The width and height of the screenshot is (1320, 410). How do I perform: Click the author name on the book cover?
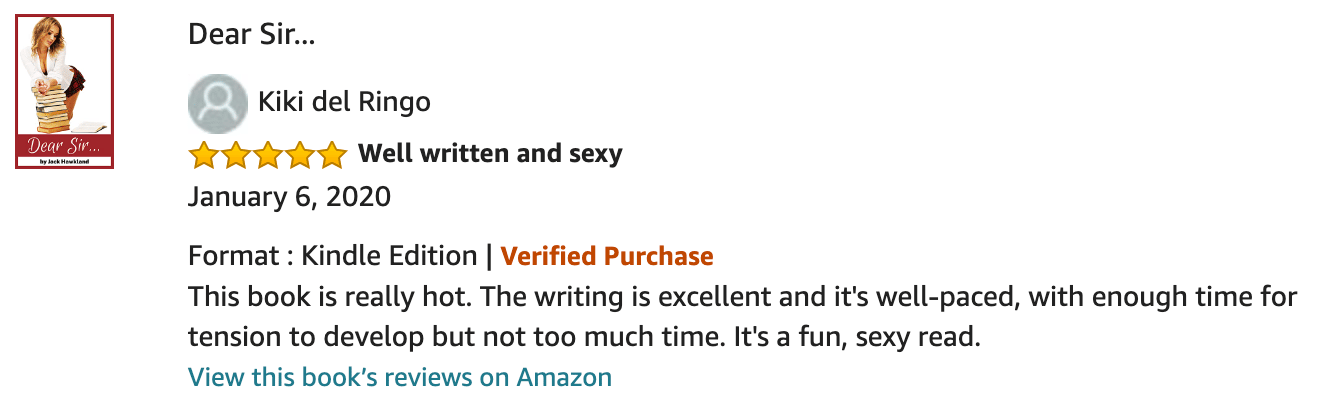point(64,161)
